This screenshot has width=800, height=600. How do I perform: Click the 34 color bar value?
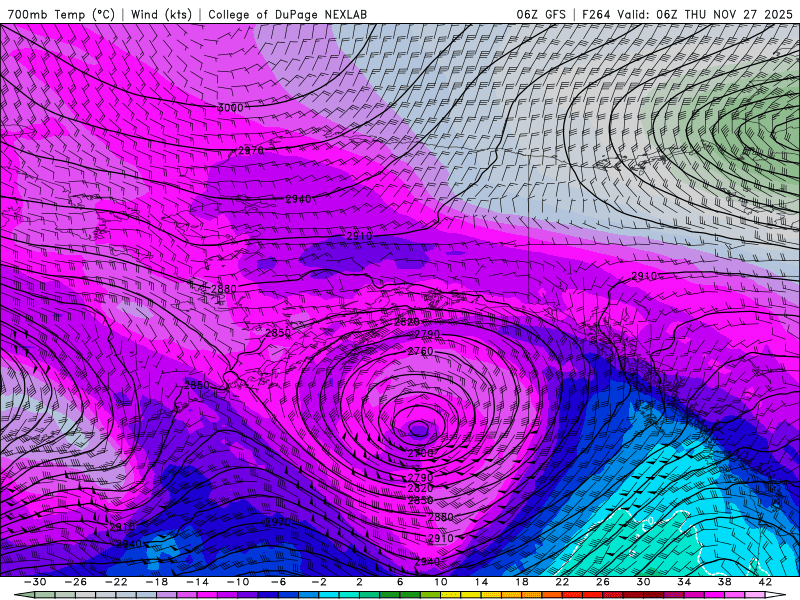[x=684, y=582]
